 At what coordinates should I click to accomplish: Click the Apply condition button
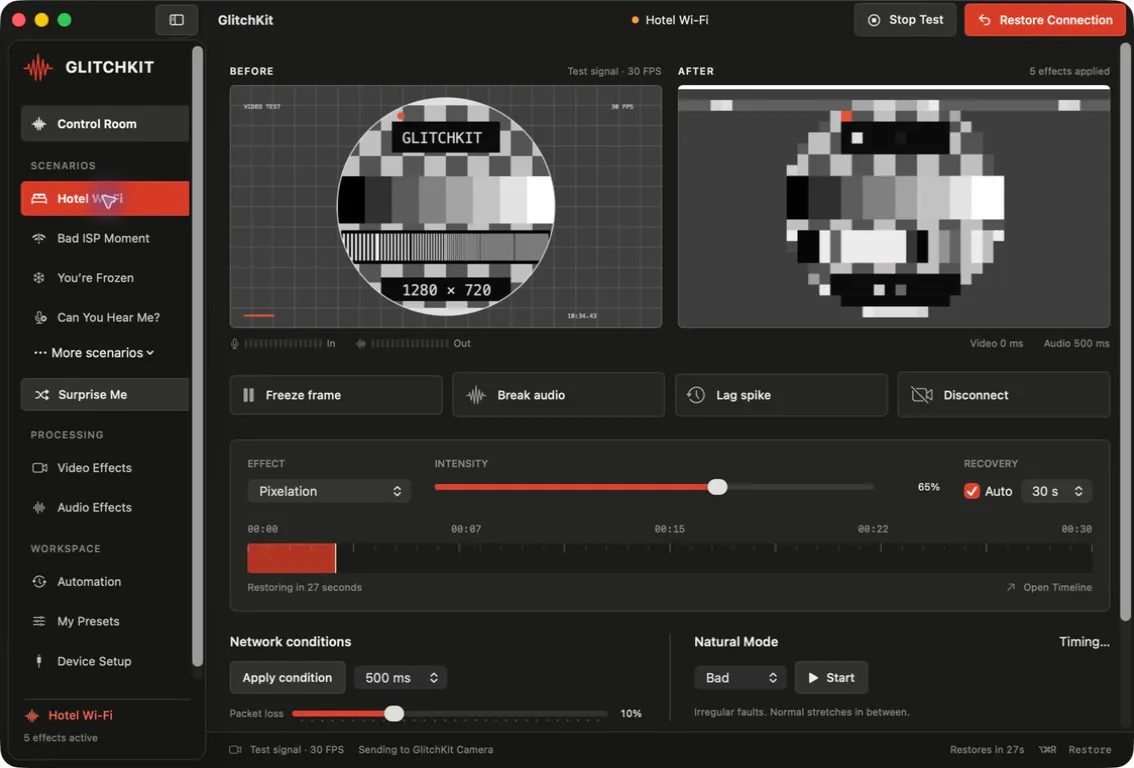coord(287,678)
